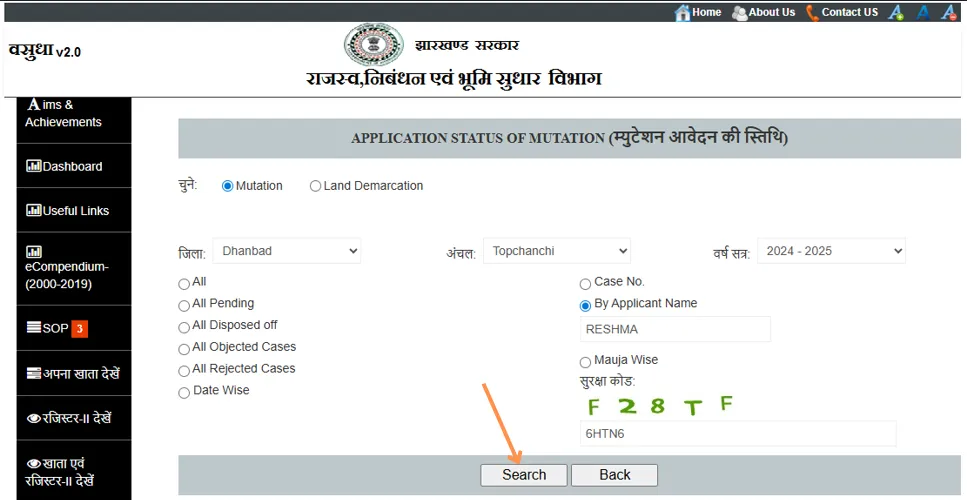Open the Aims & Achievements menu item

point(74,120)
